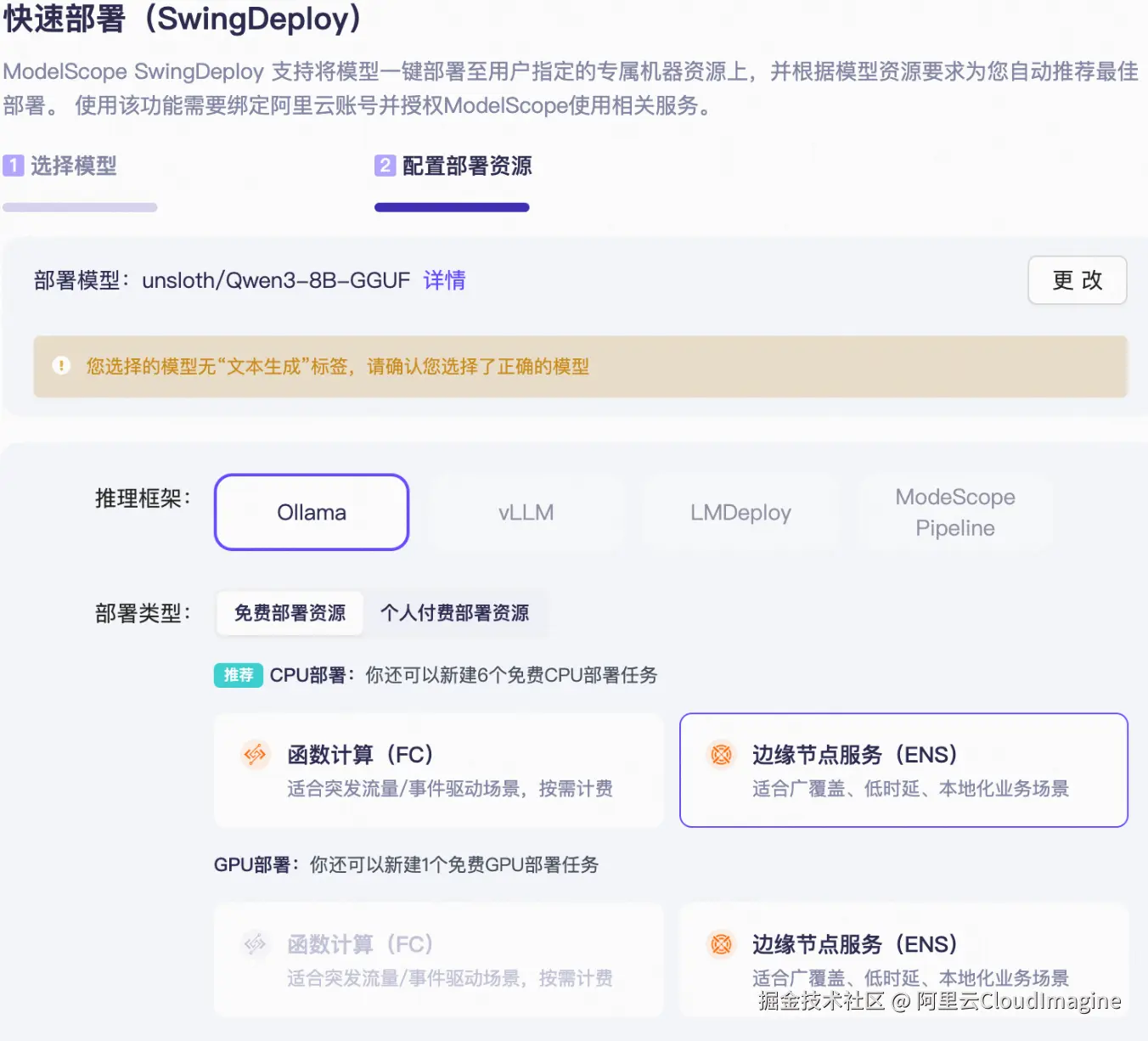Choose GPU 边缘节点服务 (ENS) deployment card
The width and height of the screenshot is (1148, 1041).
[903, 959]
